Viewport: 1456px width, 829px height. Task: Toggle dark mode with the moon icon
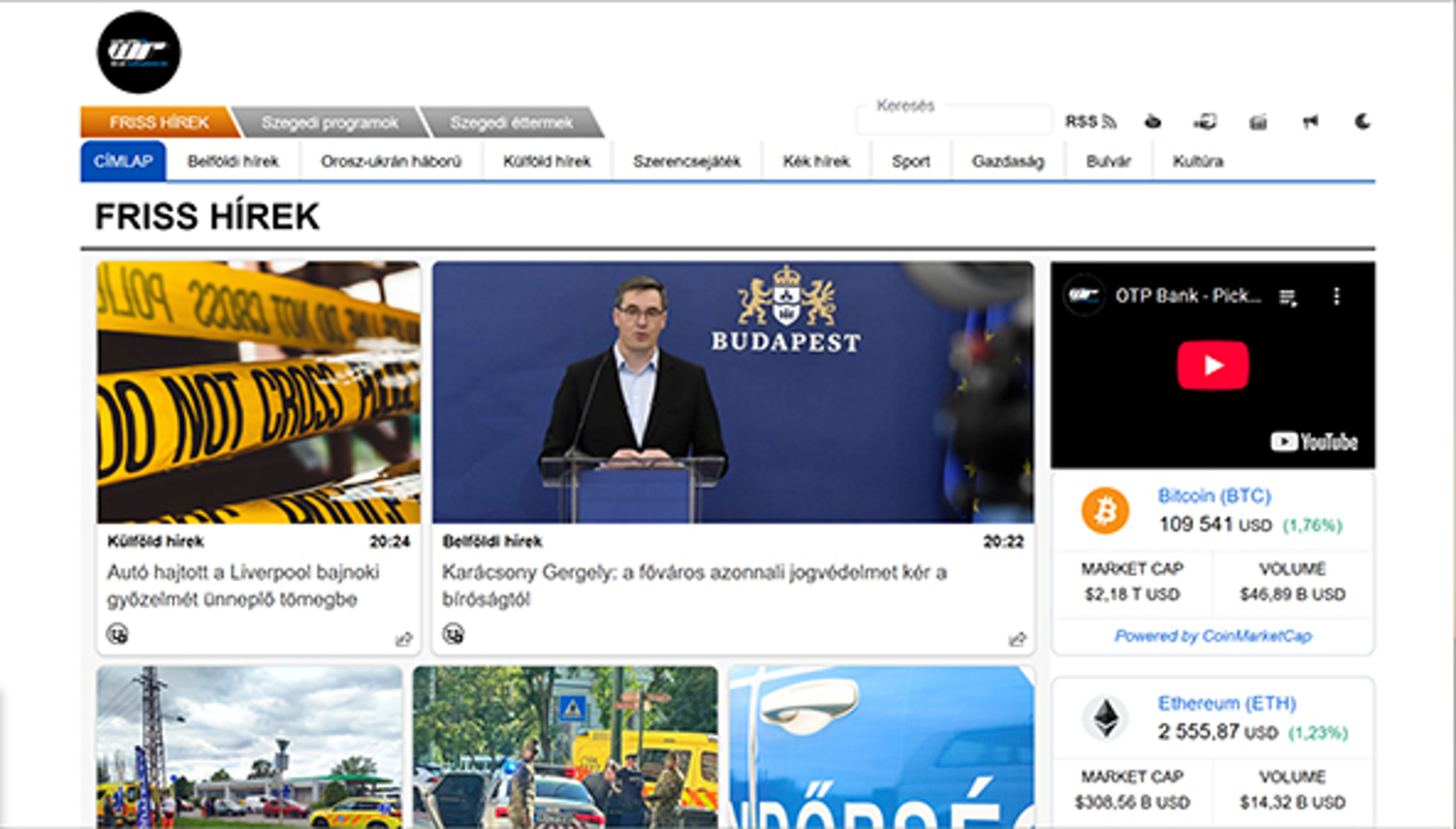point(1363,122)
